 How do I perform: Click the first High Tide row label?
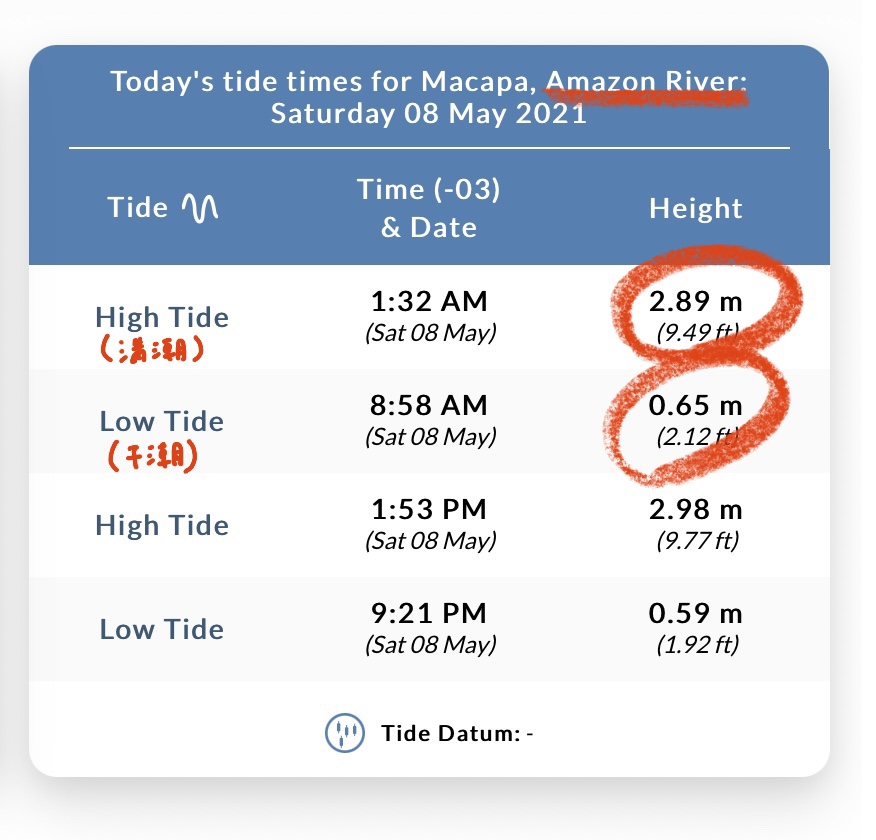point(162,317)
